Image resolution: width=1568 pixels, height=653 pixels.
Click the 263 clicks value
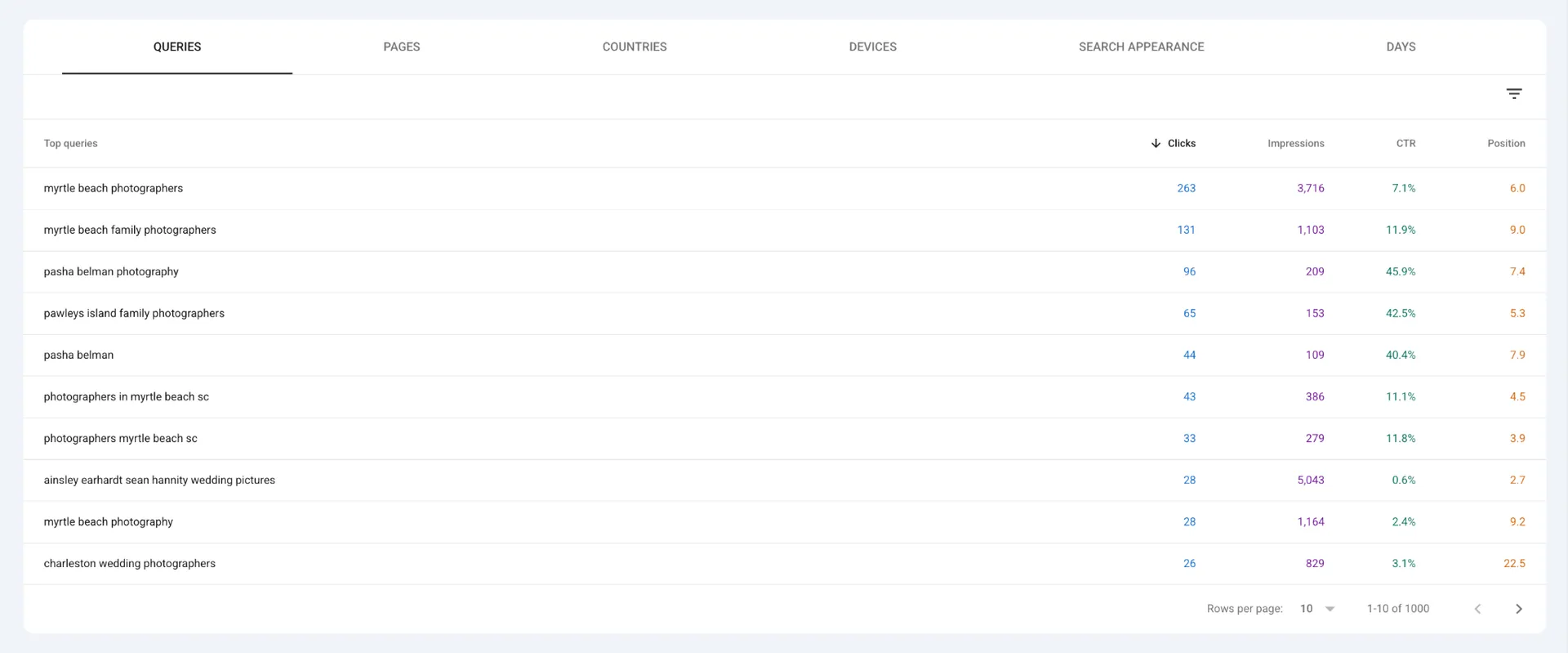tap(1186, 188)
